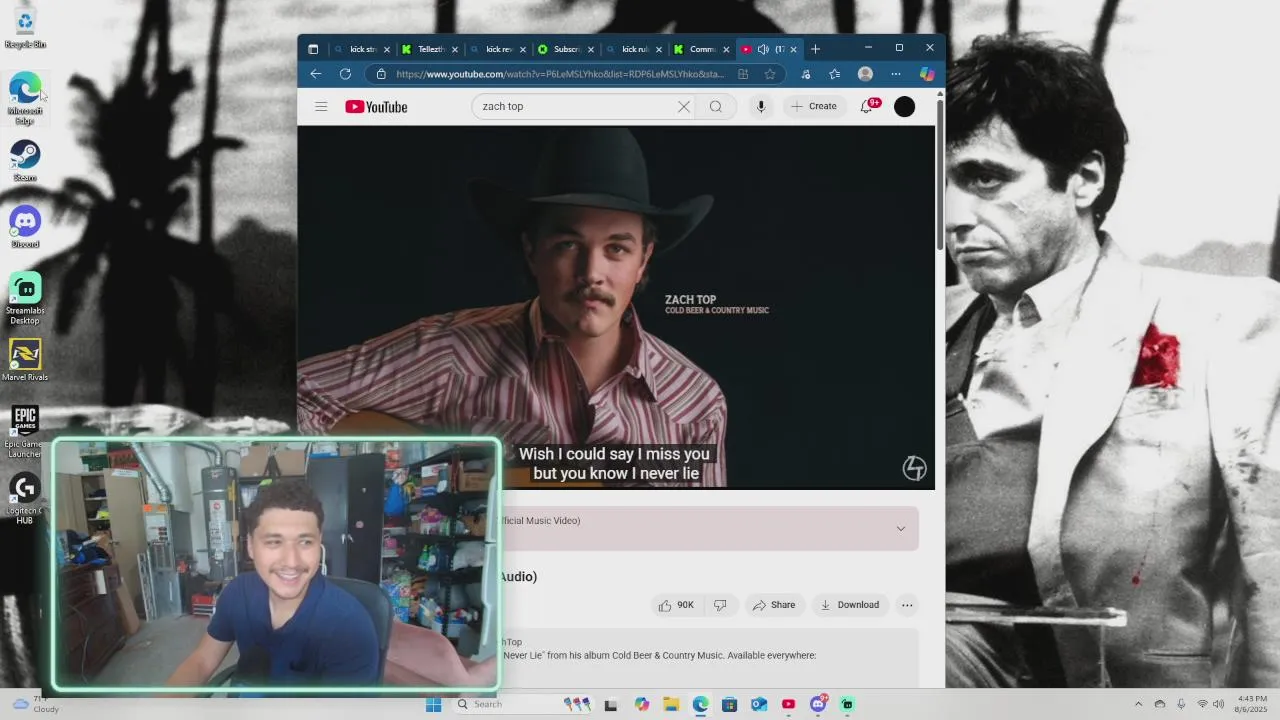
Task: Switch to the 'Tellezth' Kick tab
Action: click(x=430, y=49)
